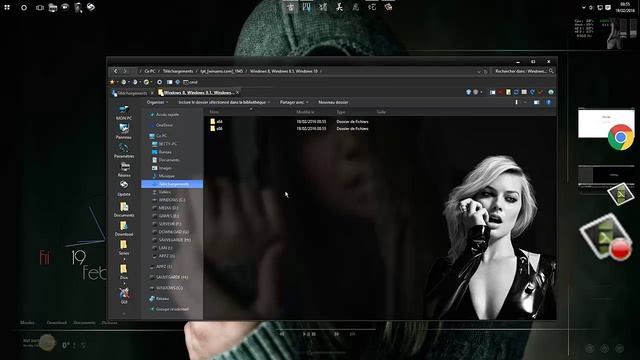Close the Windows 8, Windows 8.1 tab
Screen dimensions: 640x360
(238, 93)
